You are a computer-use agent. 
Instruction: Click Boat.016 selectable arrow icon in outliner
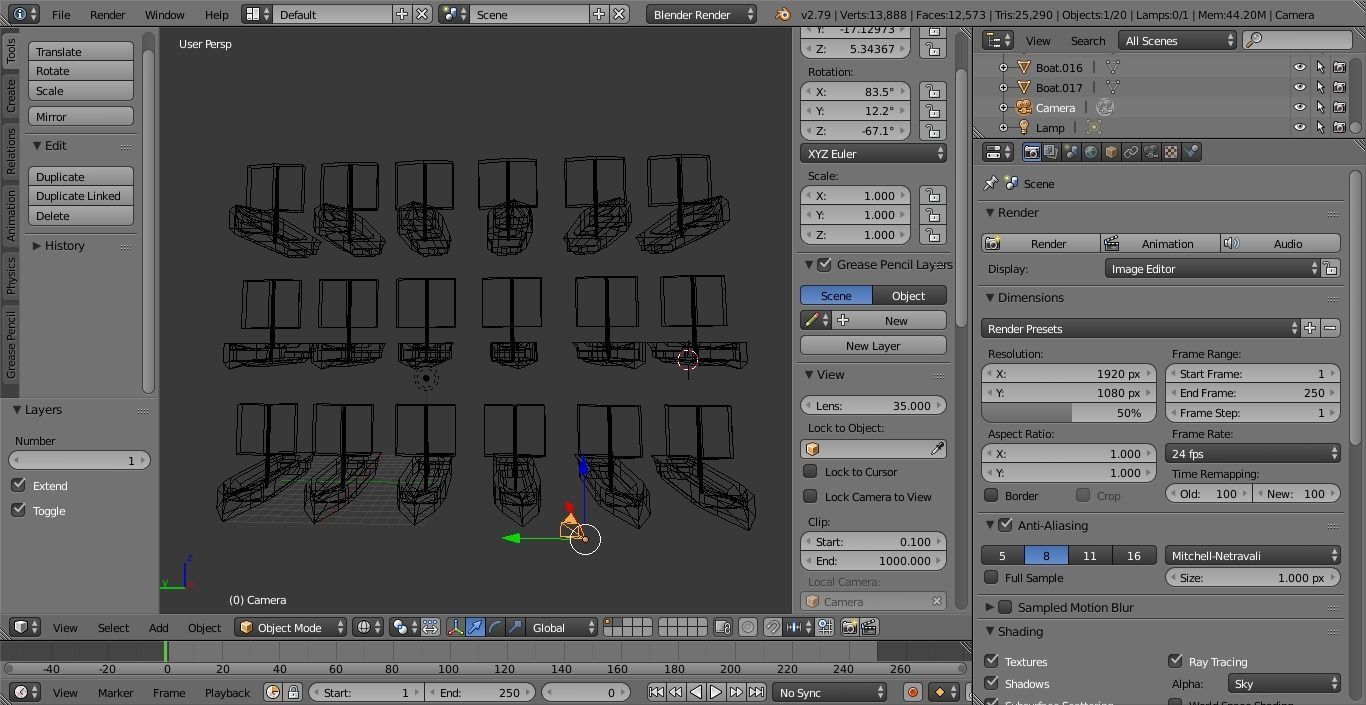pos(1320,68)
